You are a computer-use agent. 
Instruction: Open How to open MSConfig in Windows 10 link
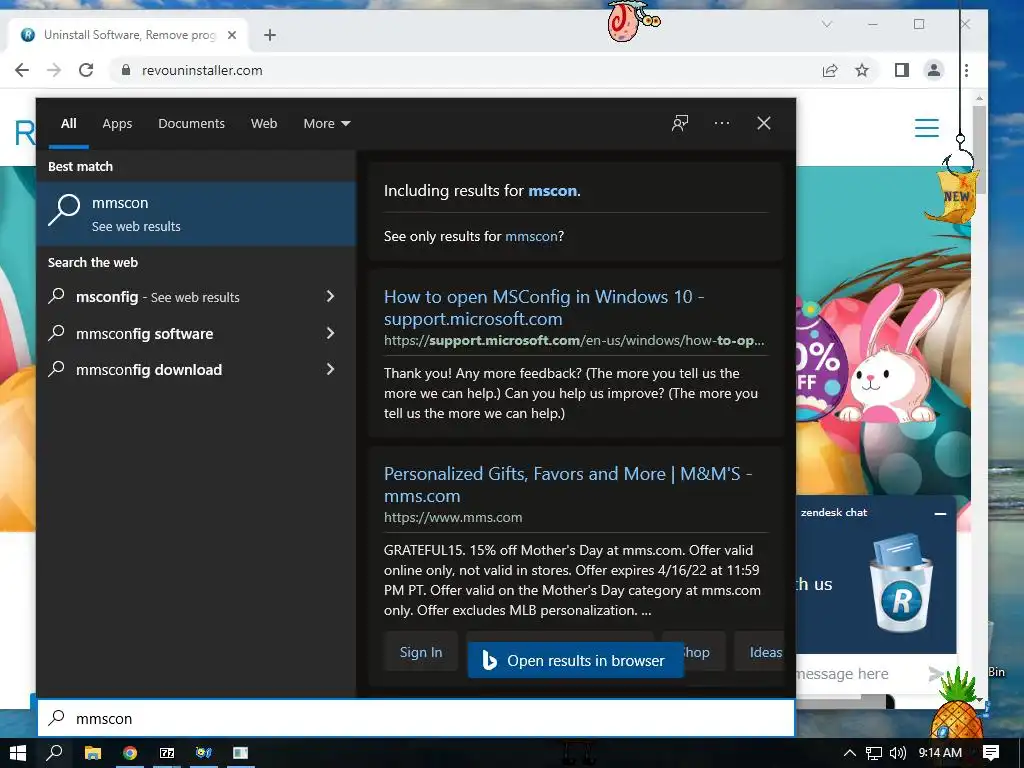pos(543,308)
